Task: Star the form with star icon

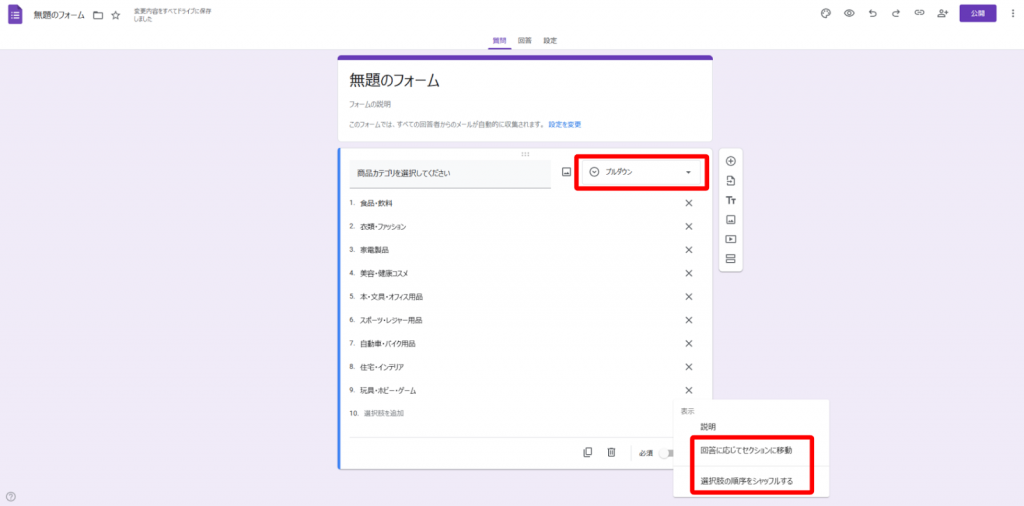Action: click(116, 16)
